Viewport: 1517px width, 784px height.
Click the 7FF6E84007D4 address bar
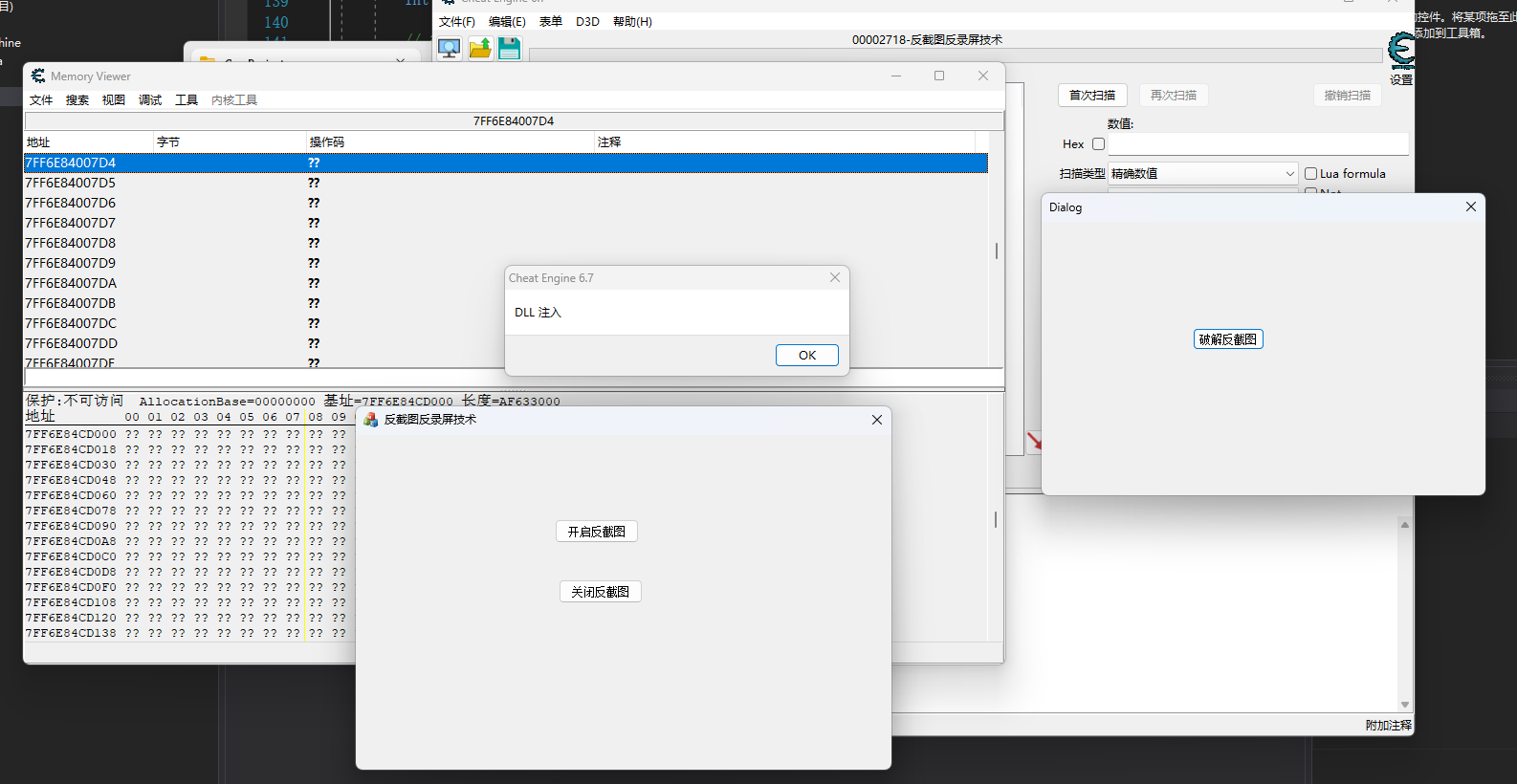514,120
